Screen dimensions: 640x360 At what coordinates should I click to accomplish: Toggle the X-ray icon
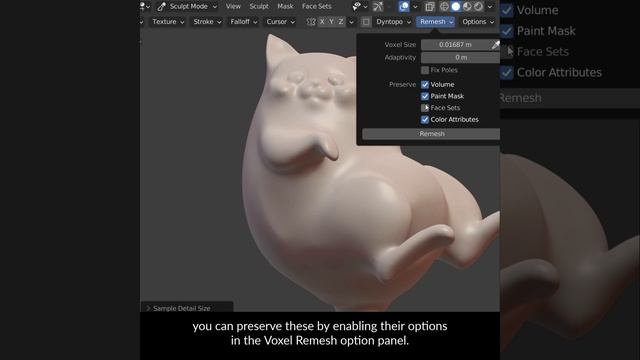tap(429, 7)
